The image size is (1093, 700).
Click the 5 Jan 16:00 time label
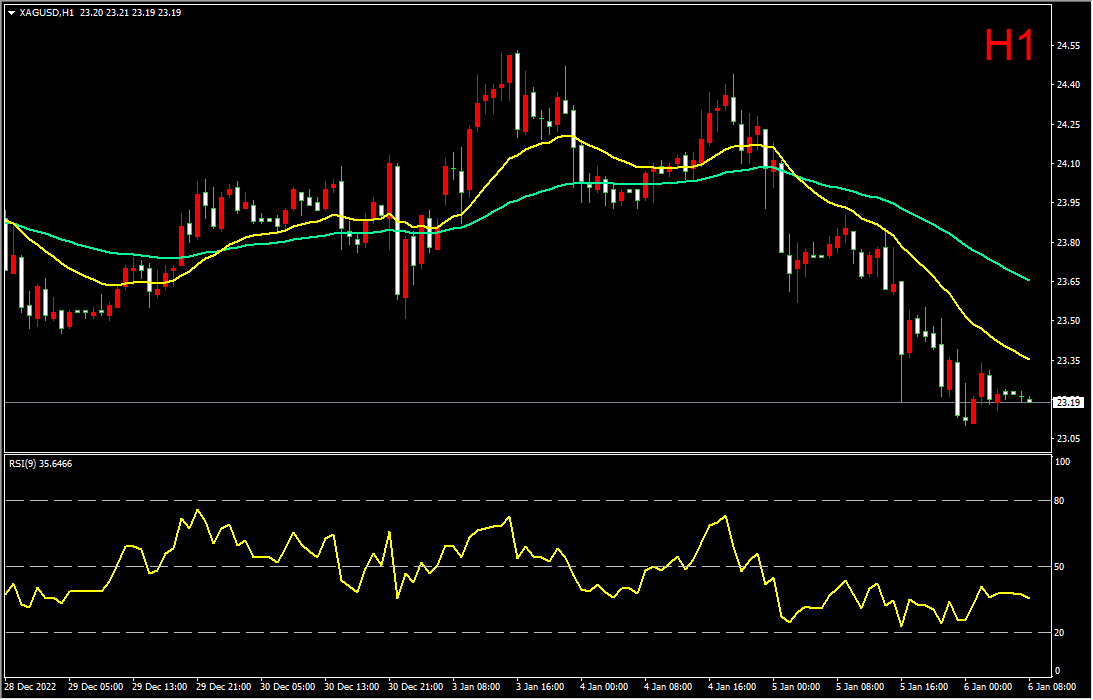[925, 687]
